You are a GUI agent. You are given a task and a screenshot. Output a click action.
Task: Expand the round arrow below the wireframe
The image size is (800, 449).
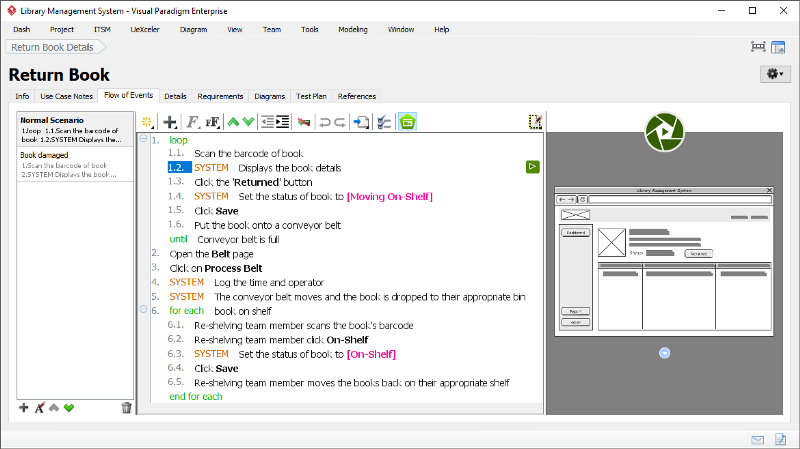pyautogui.click(x=664, y=352)
